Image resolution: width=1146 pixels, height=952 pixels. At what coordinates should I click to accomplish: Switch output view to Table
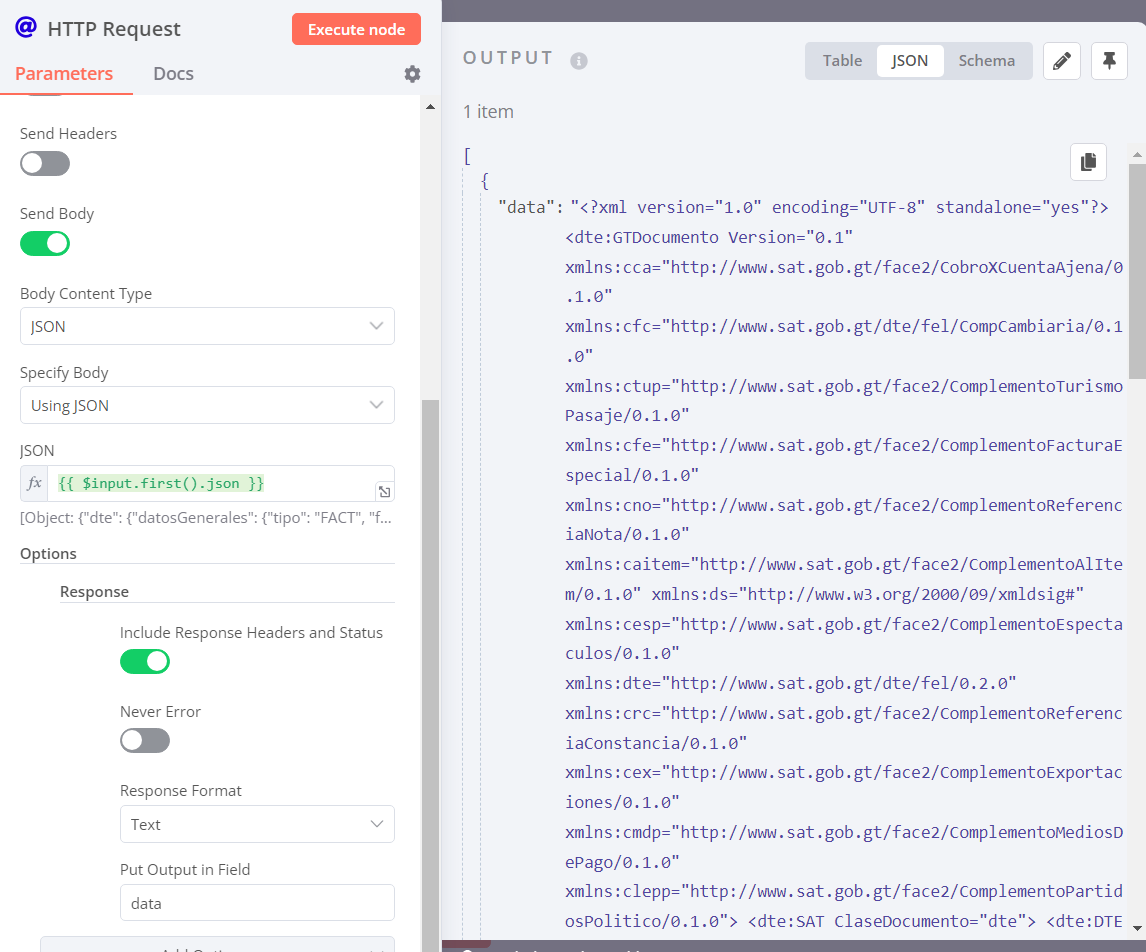tap(842, 61)
